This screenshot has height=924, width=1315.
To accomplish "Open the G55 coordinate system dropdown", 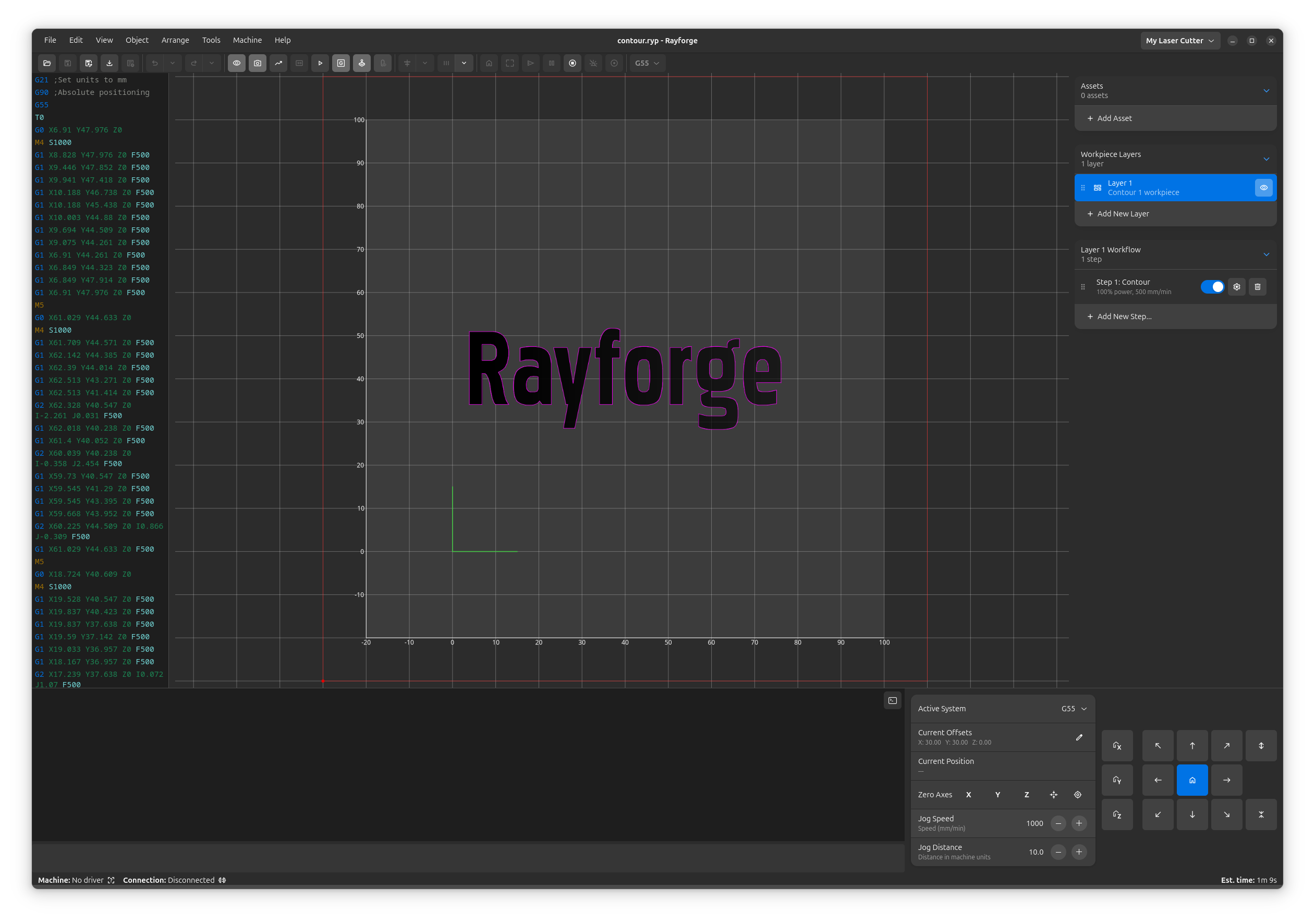I will [x=647, y=63].
